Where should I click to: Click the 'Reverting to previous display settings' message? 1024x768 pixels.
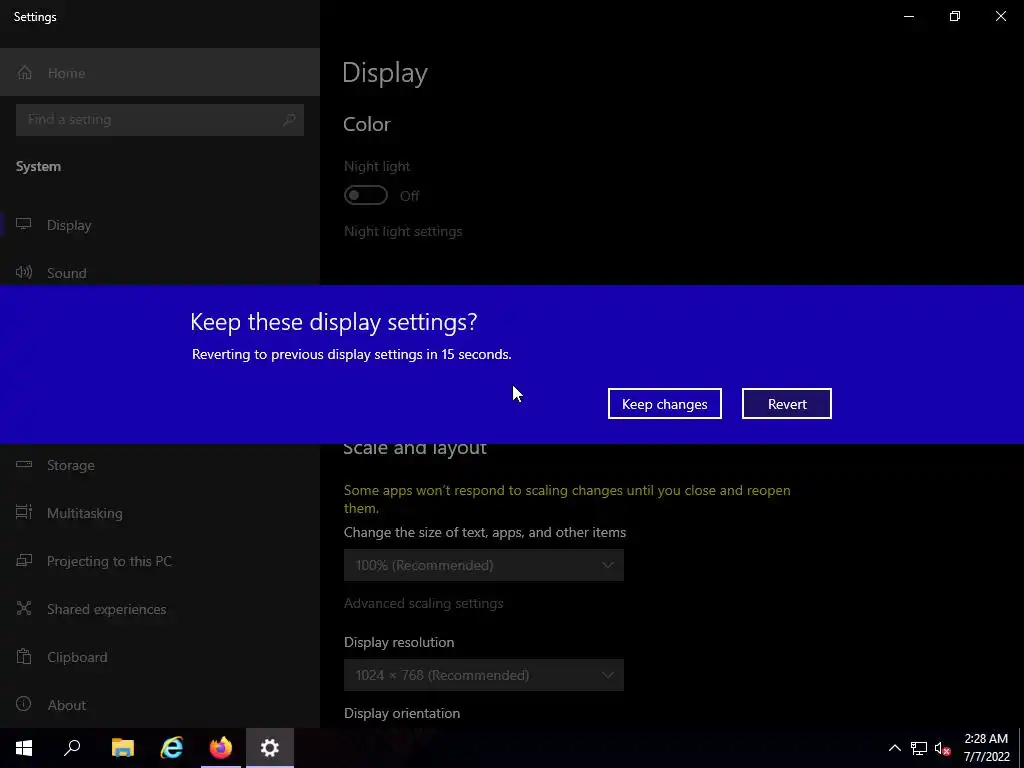click(x=351, y=354)
